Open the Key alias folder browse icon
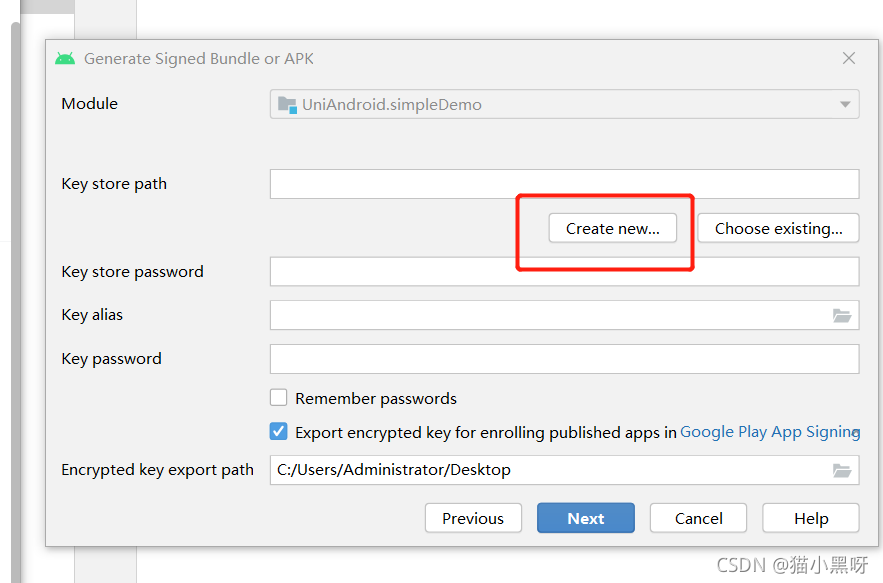 842,315
